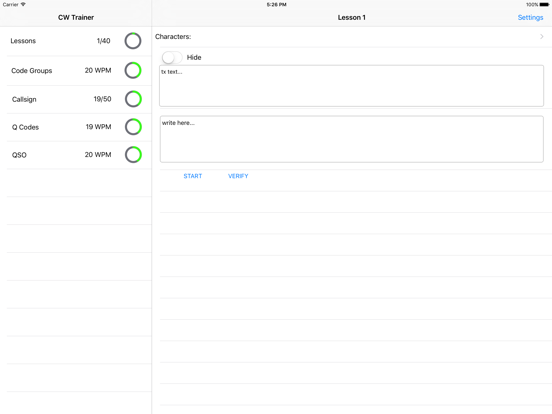Tap the START button
This screenshot has width=552, height=414.
click(x=193, y=176)
